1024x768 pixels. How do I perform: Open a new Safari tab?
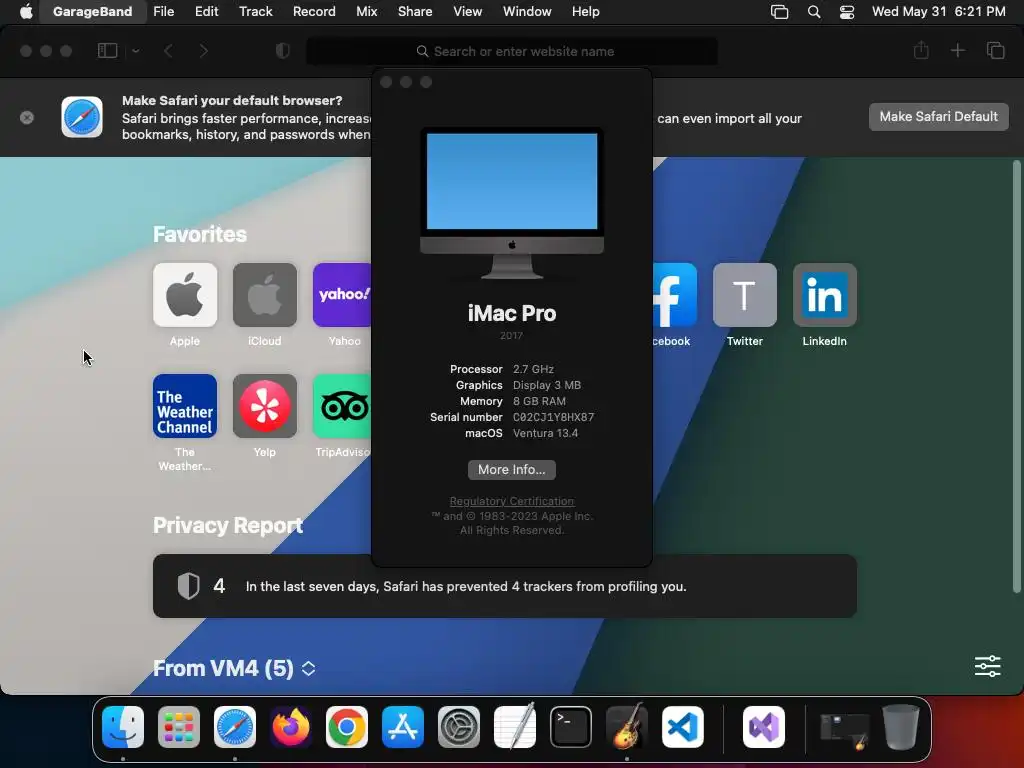click(957, 50)
